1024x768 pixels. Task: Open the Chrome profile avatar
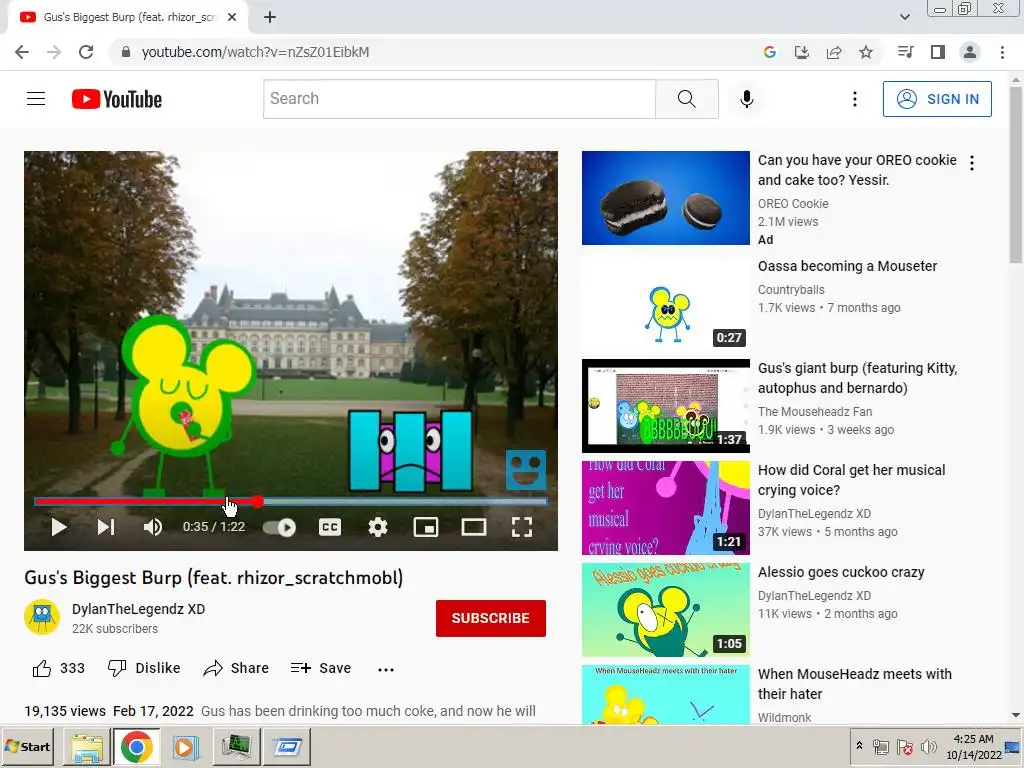[x=970, y=52]
